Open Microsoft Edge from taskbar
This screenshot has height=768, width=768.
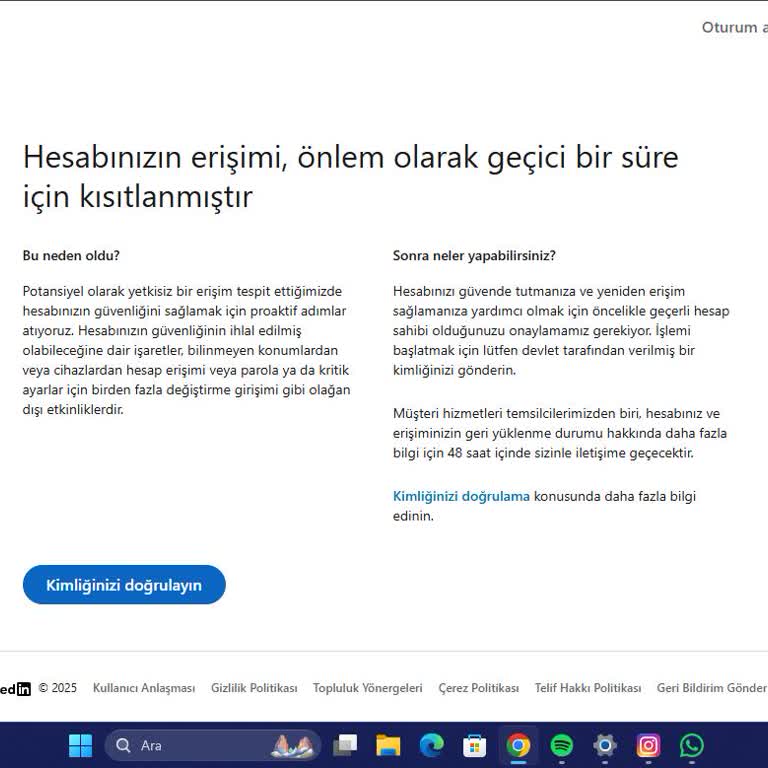(432, 745)
